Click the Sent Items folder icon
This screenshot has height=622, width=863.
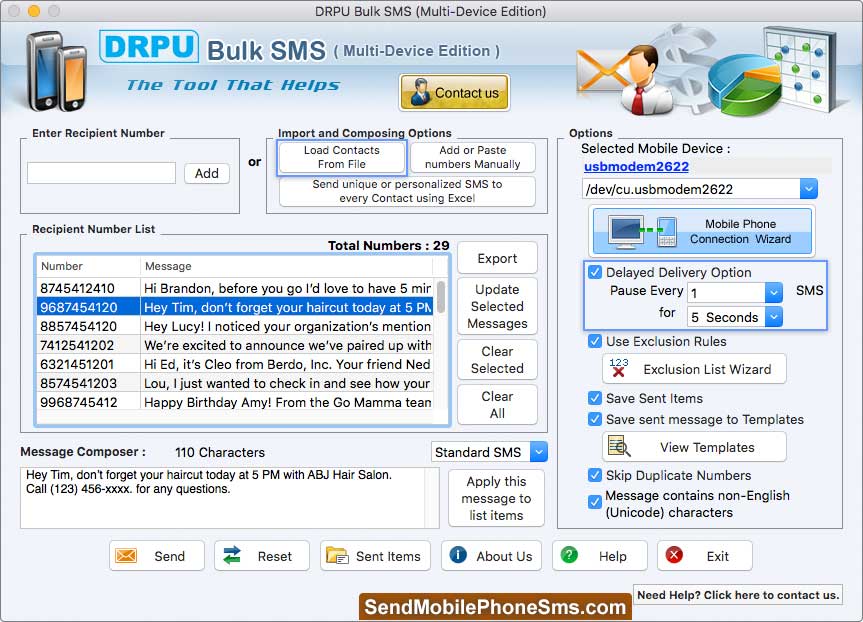tap(337, 555)
